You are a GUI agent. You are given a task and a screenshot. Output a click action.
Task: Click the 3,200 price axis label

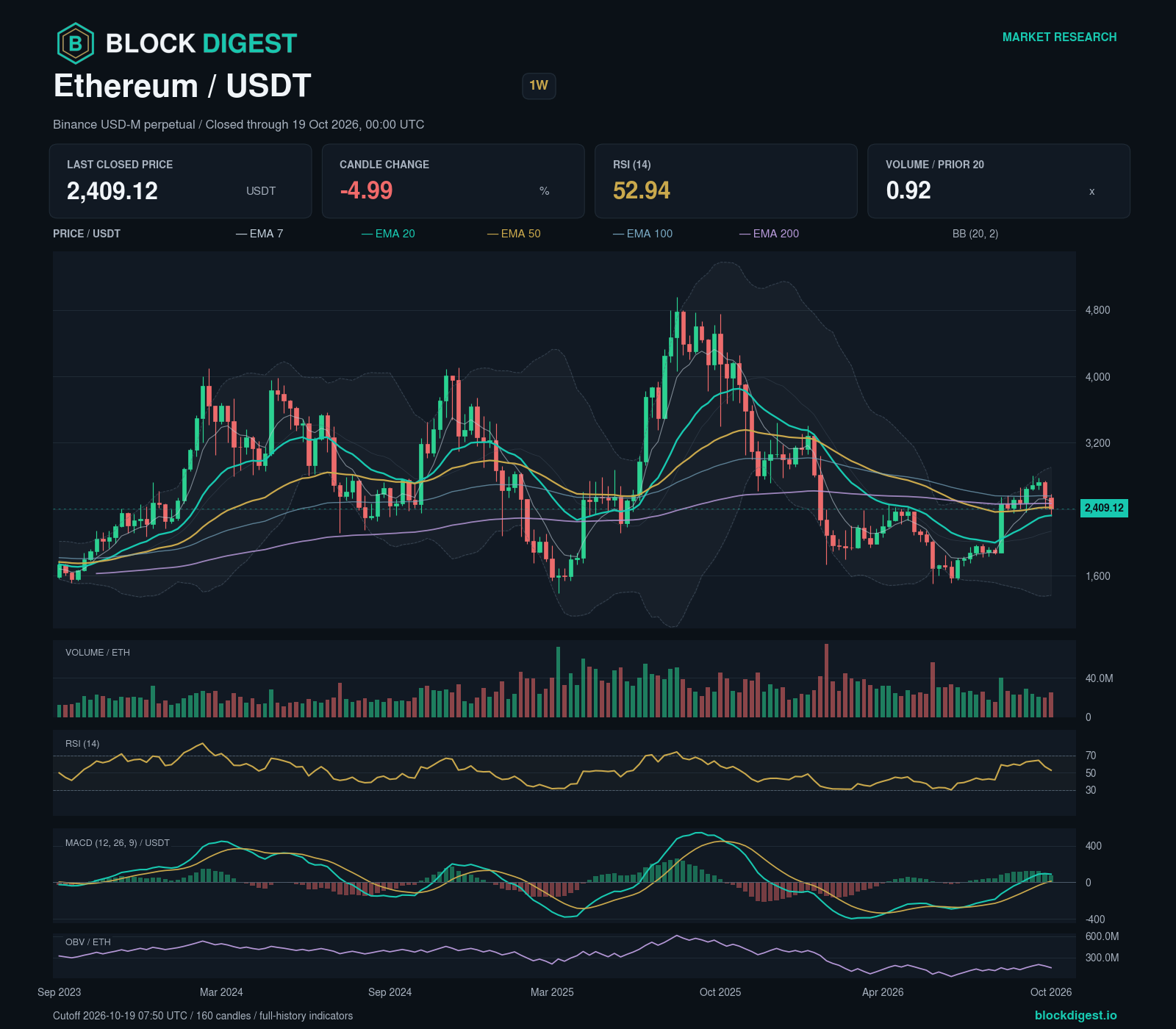tap(1097, 443)
